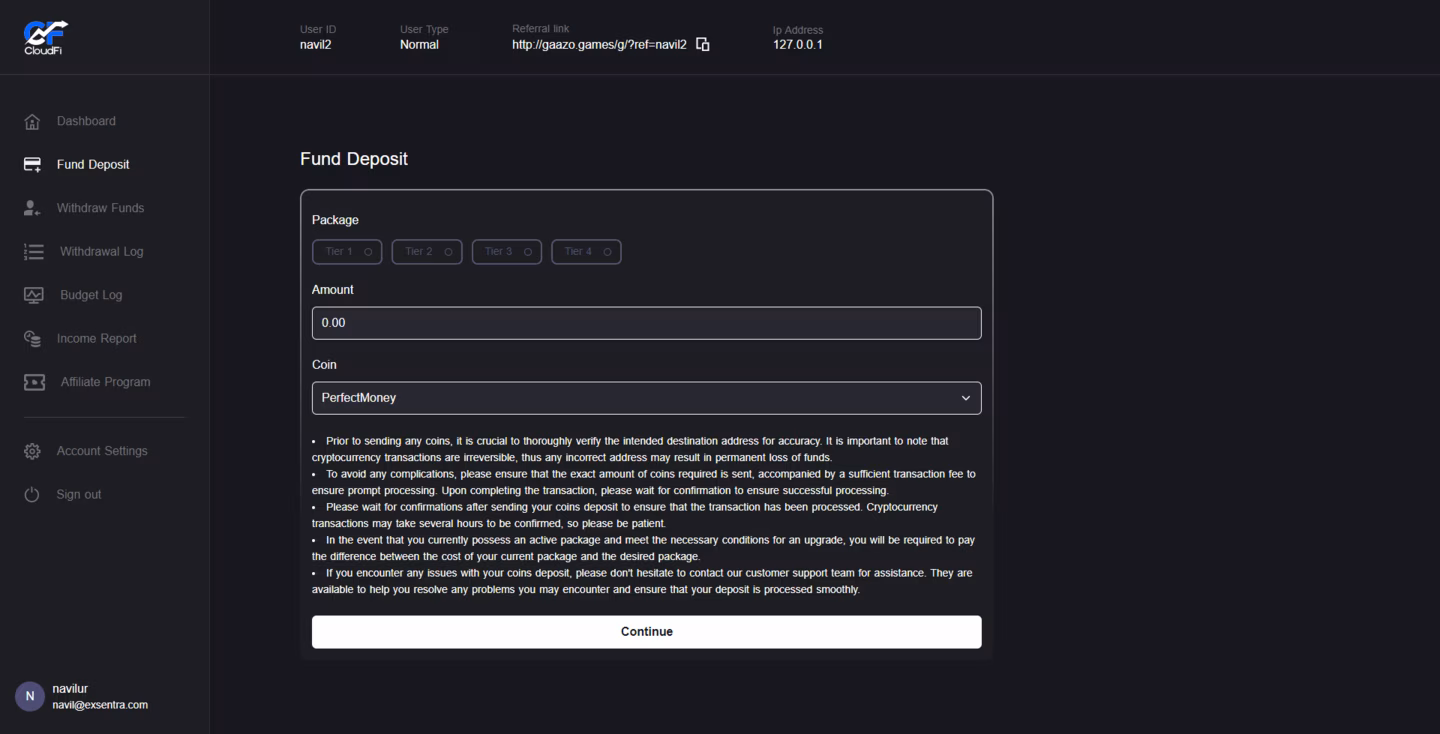Choose the Tier 3 package

507,252
